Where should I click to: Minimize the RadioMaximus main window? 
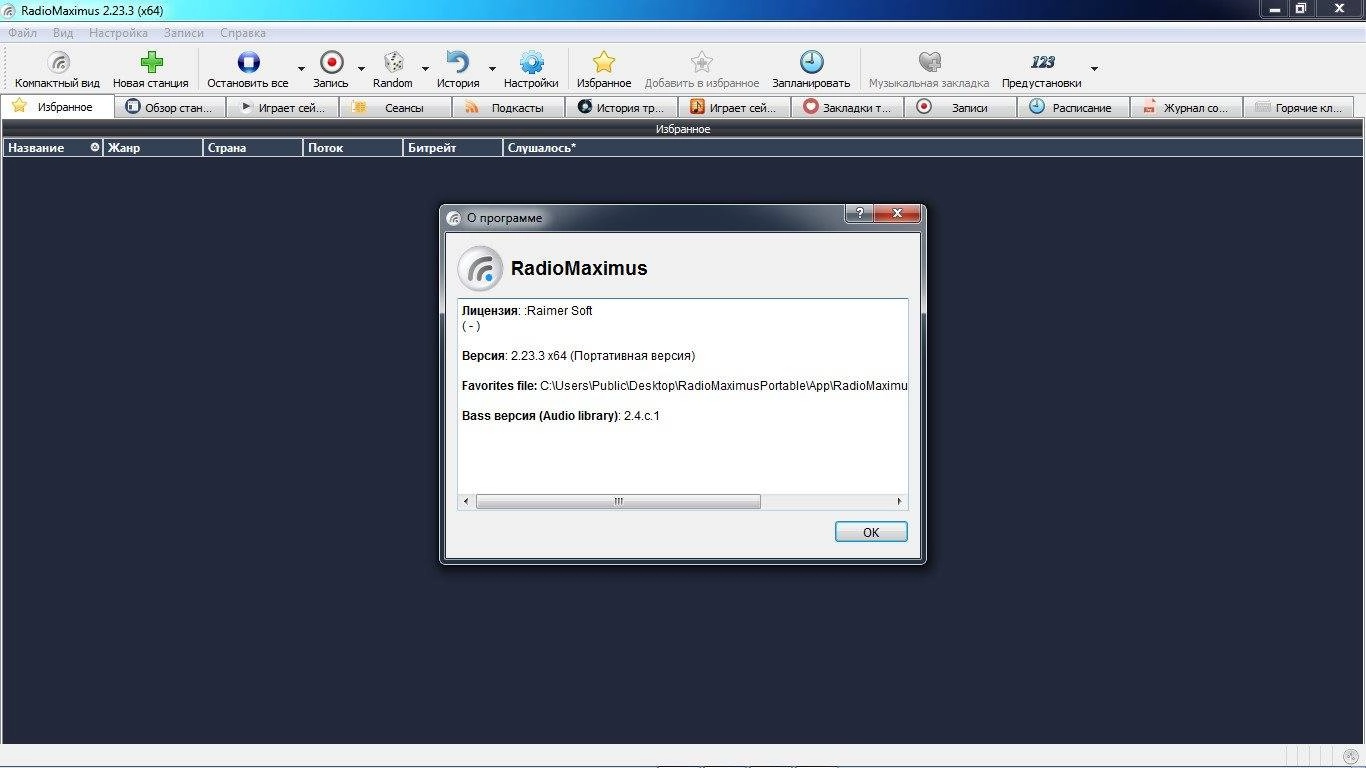click(x=1273, y=9)
